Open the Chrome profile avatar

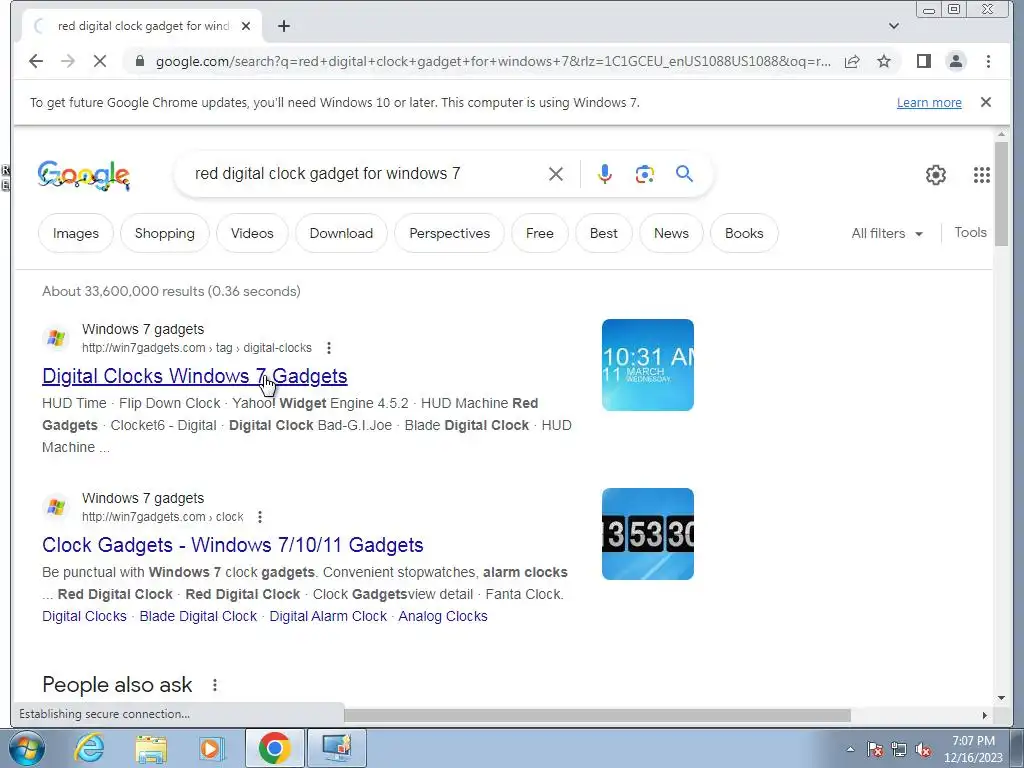click(x=955, y=61)
